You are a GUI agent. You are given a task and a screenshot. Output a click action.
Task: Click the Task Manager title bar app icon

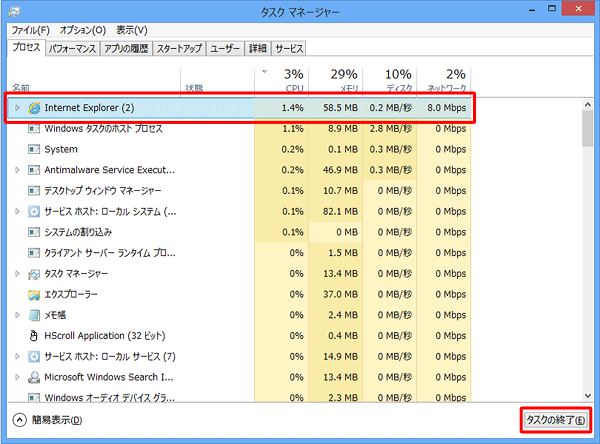coord(14,11)
